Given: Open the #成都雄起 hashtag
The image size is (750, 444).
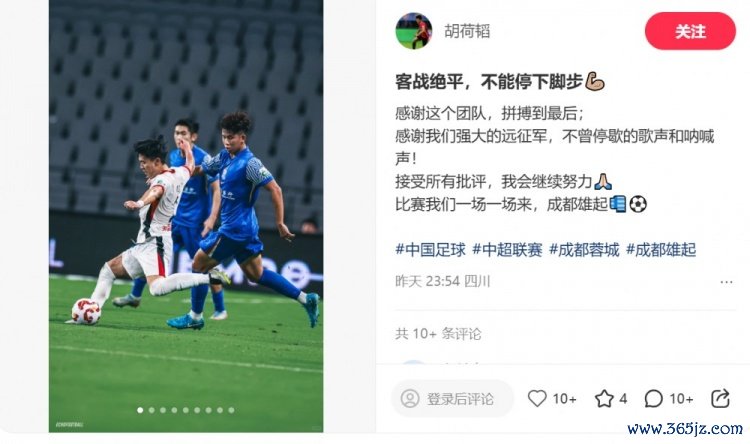Looking at the screenshot, I should tap(661, 250).
